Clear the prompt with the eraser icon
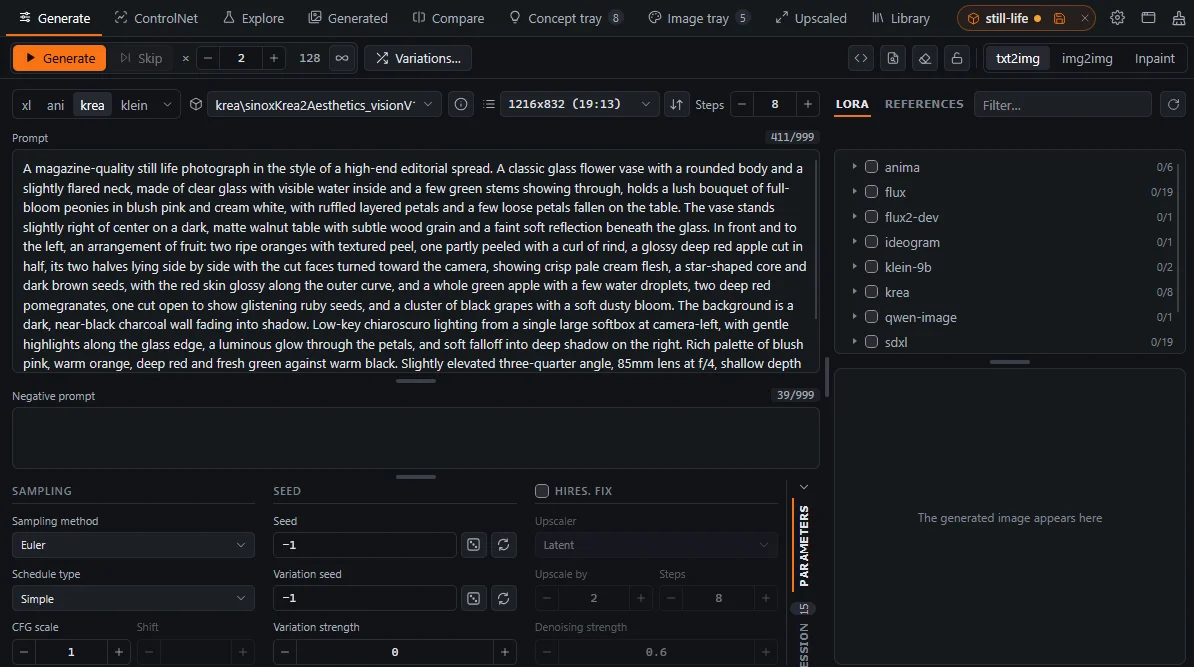Screen dimensions: 1194x667 pos(924,58)
